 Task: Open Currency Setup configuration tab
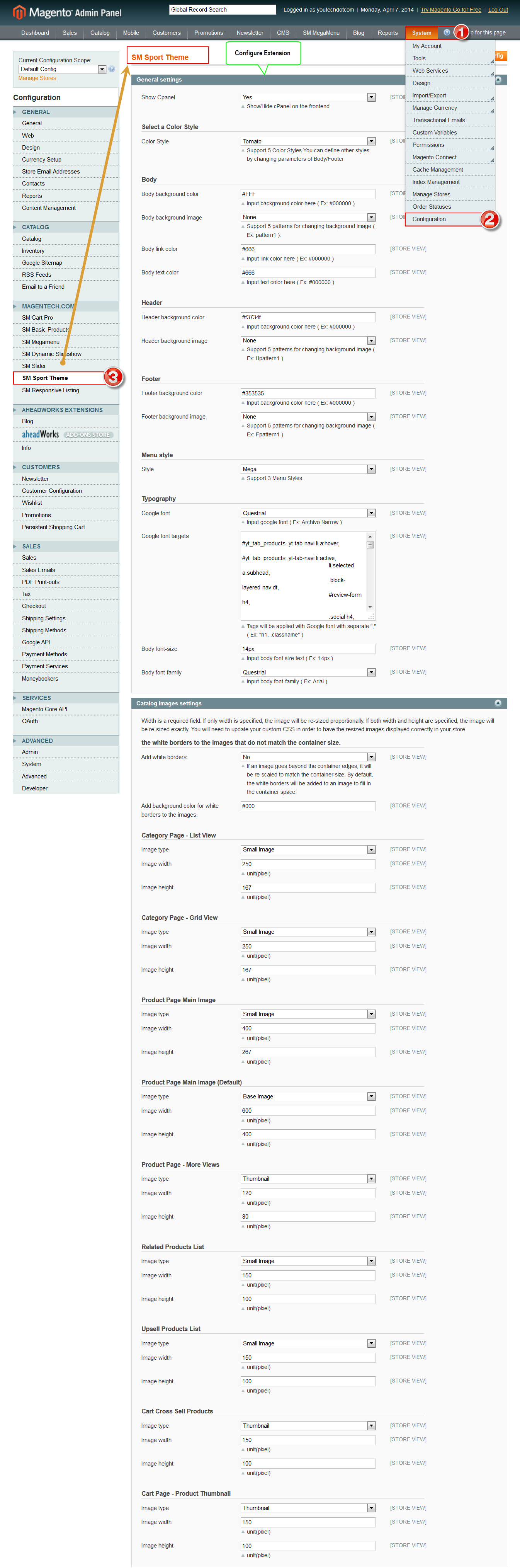[66, 160]
